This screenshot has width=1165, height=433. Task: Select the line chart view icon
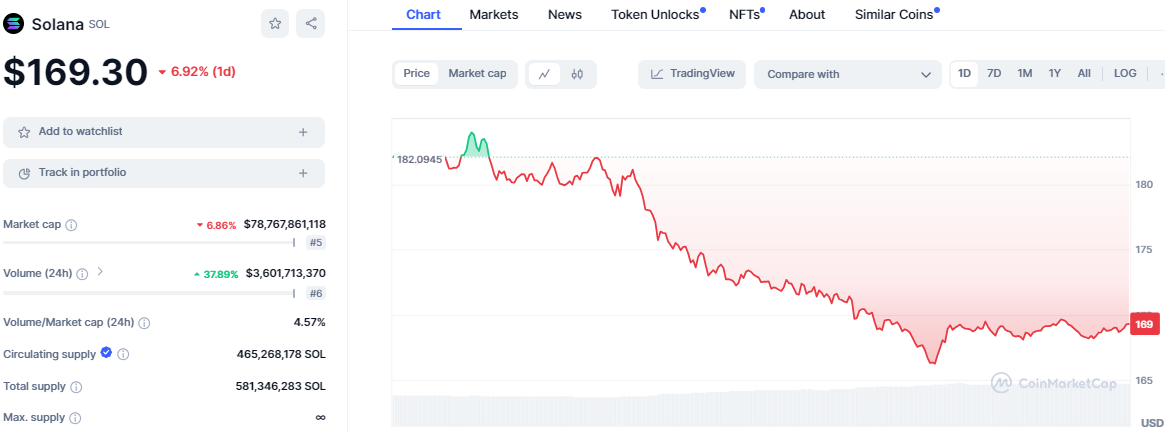[x=545, y=74]
